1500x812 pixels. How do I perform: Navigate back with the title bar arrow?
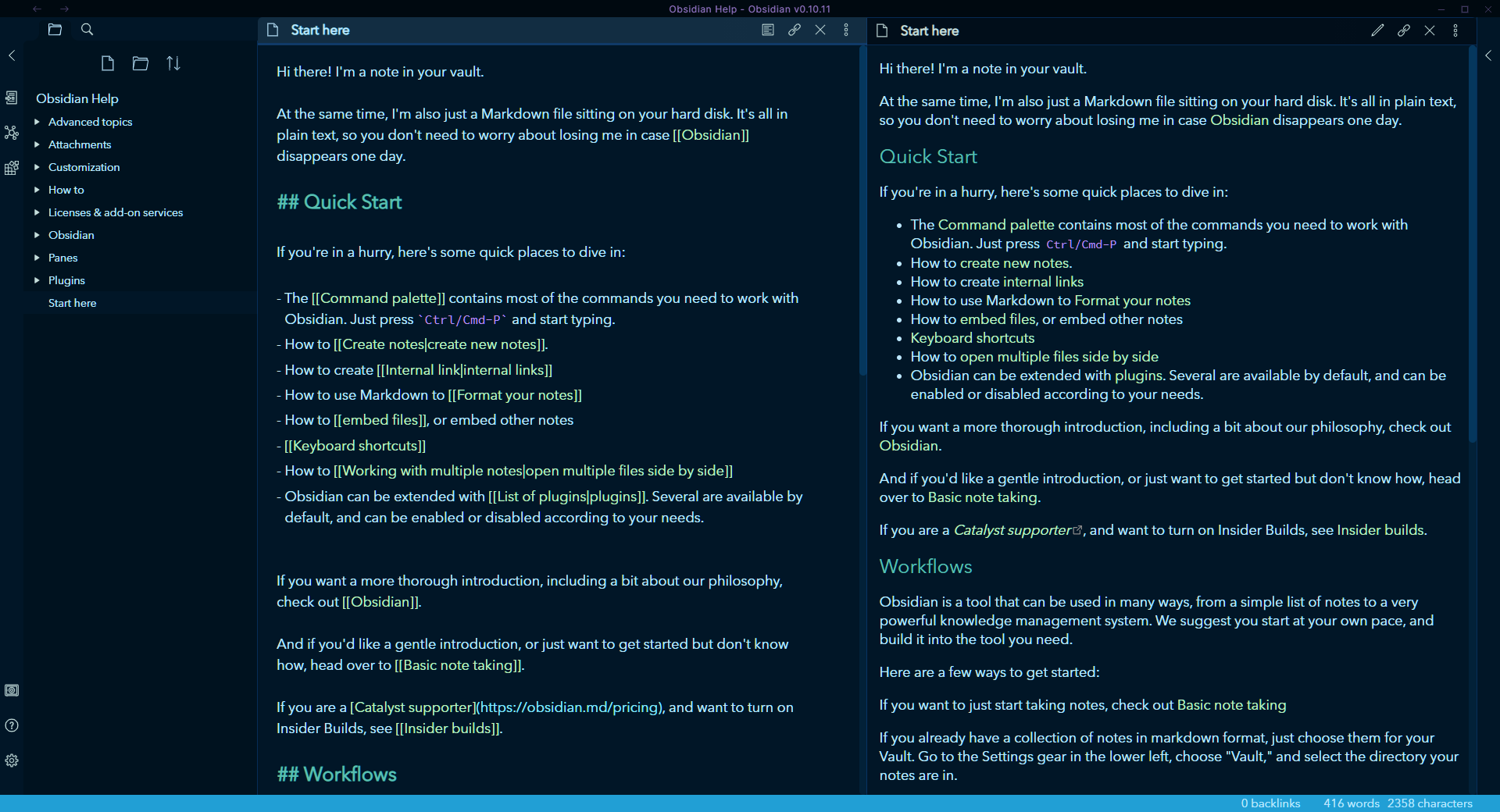pos(37,9)
